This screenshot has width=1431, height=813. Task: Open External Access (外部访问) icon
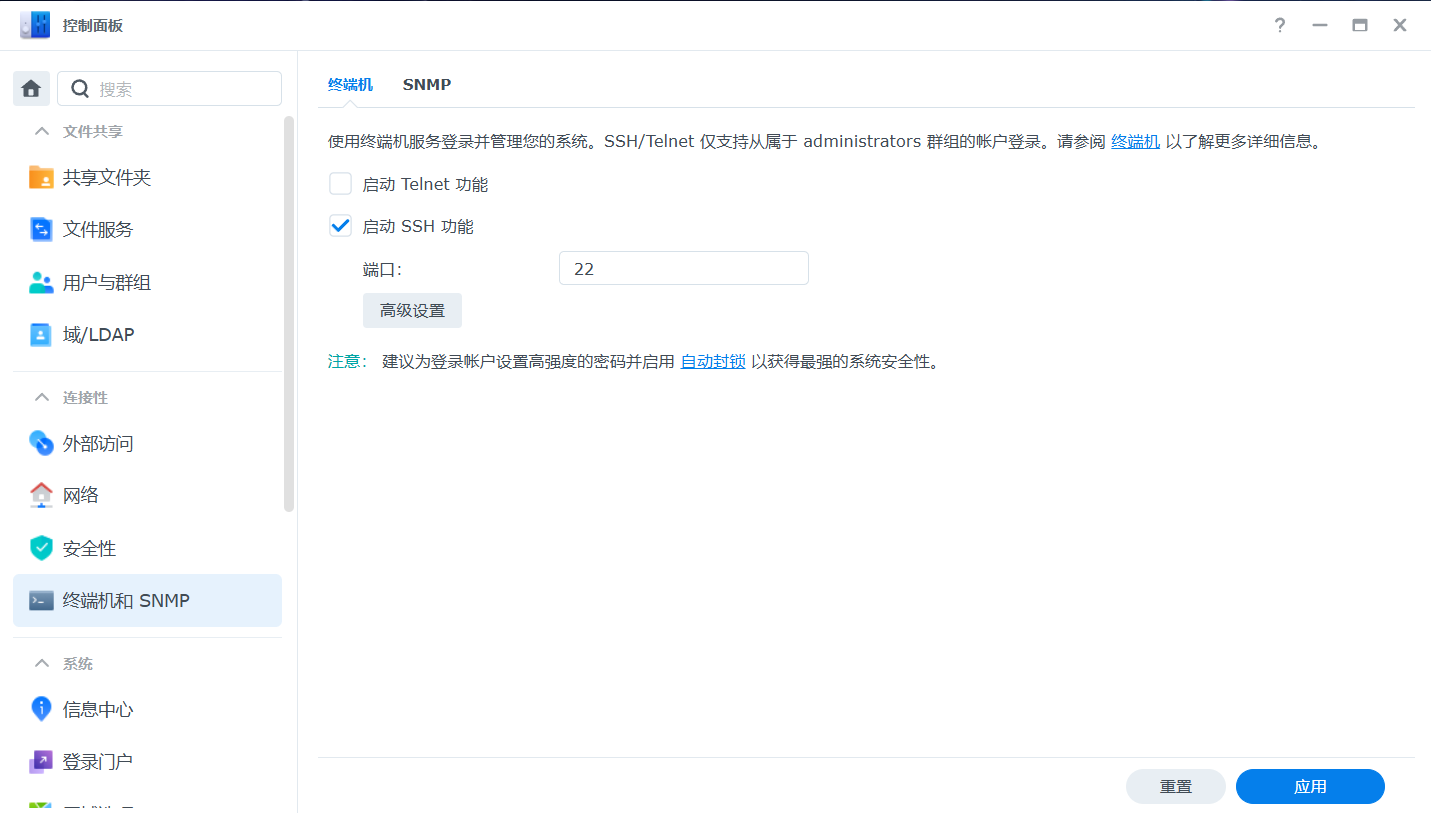point(41,443)
